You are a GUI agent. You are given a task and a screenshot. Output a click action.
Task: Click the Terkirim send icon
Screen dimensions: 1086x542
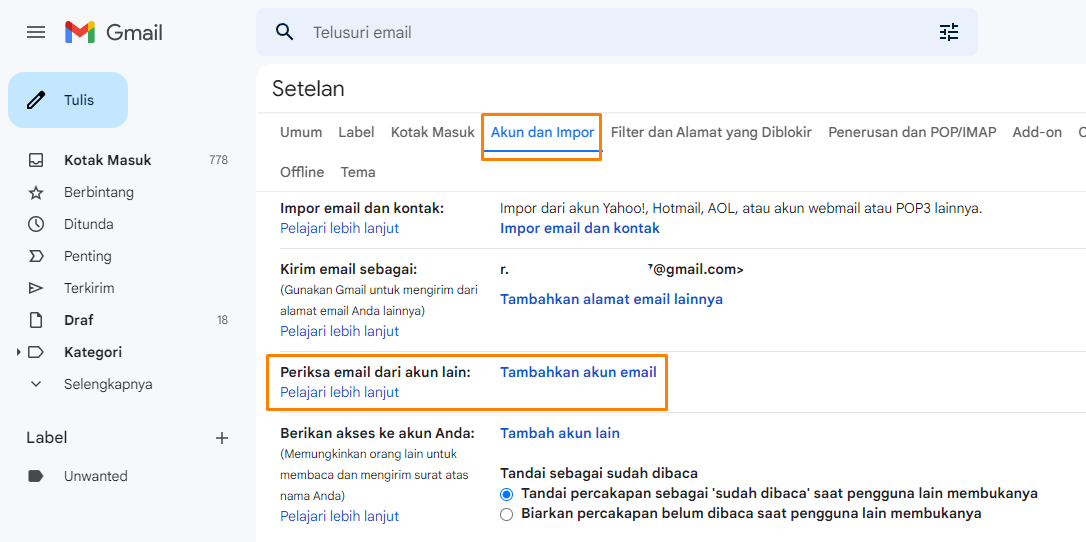click(x=36, y=288)
